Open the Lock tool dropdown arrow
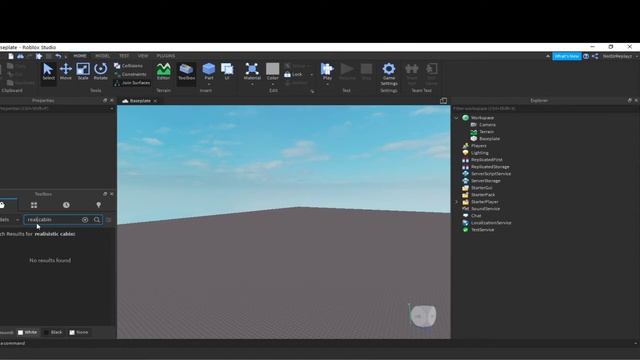Image resolution: width=640 pixels, height=360 pixels. point(311,75)
